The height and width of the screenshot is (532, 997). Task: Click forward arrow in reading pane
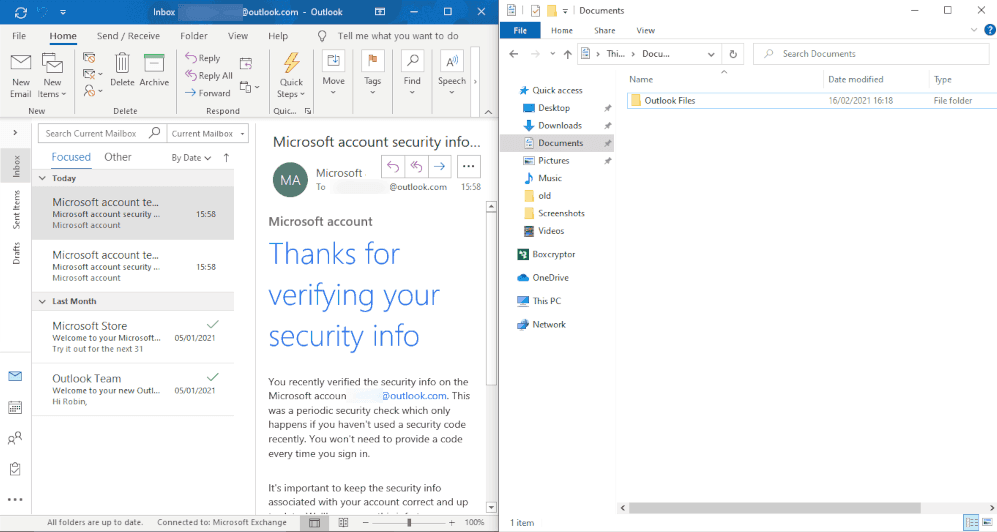(439, 167)
